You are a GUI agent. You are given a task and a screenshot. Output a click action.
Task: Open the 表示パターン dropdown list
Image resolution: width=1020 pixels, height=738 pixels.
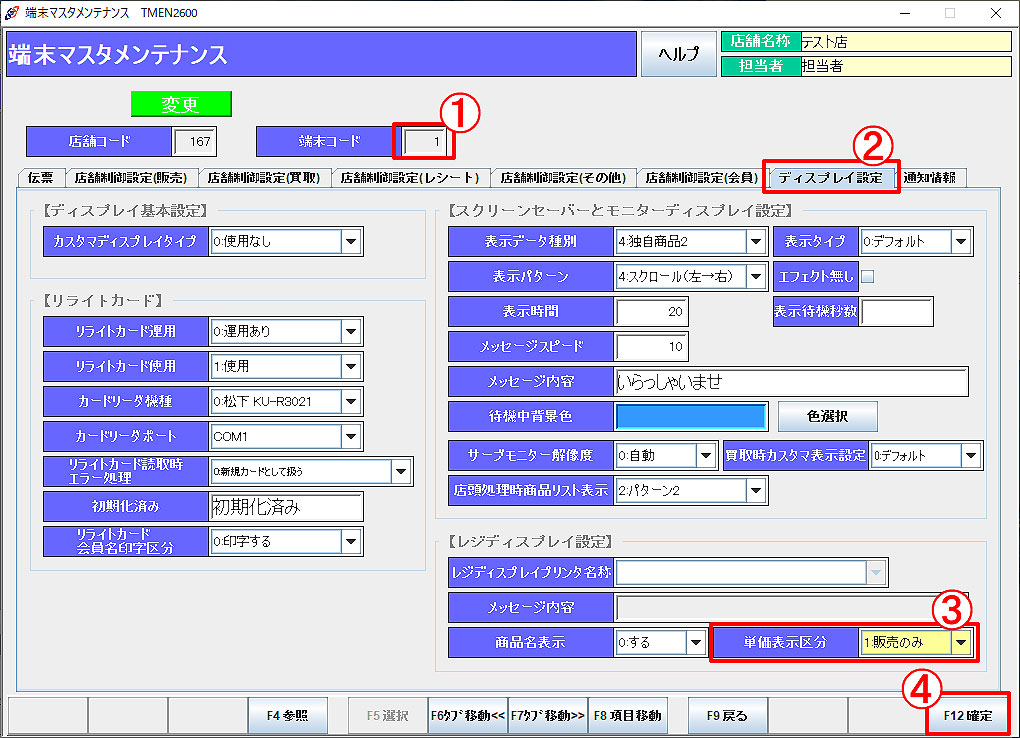click(758, 276)
